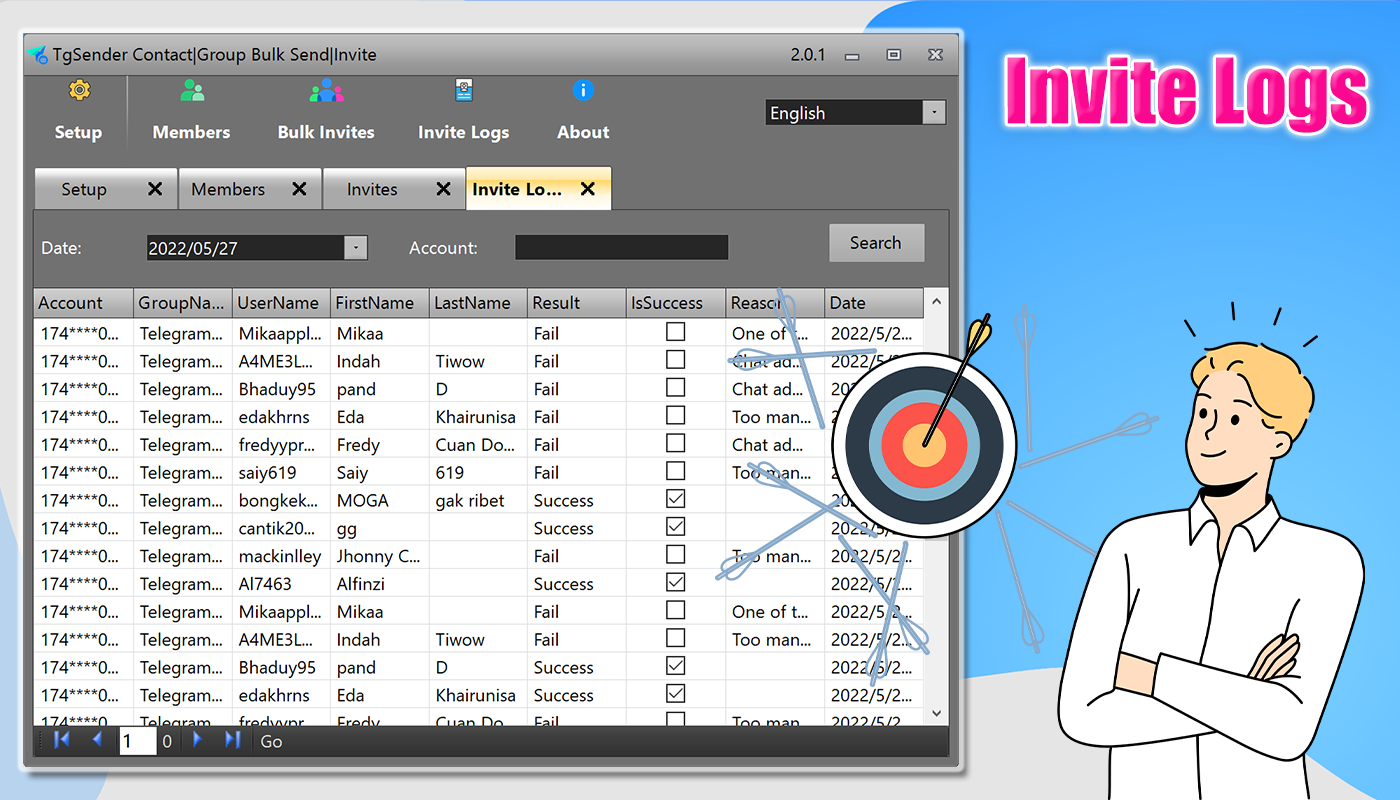Open the Bulk Invites group icon
1400x800 pixels.
pos(326,92)
